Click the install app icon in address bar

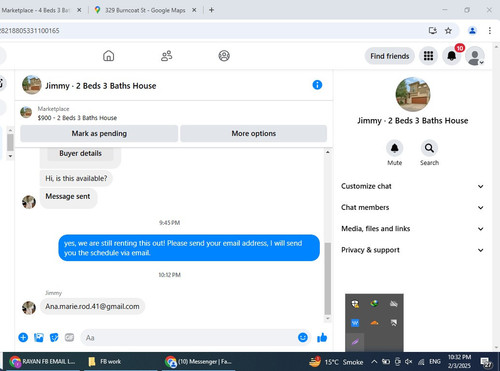tap(433, 31)
